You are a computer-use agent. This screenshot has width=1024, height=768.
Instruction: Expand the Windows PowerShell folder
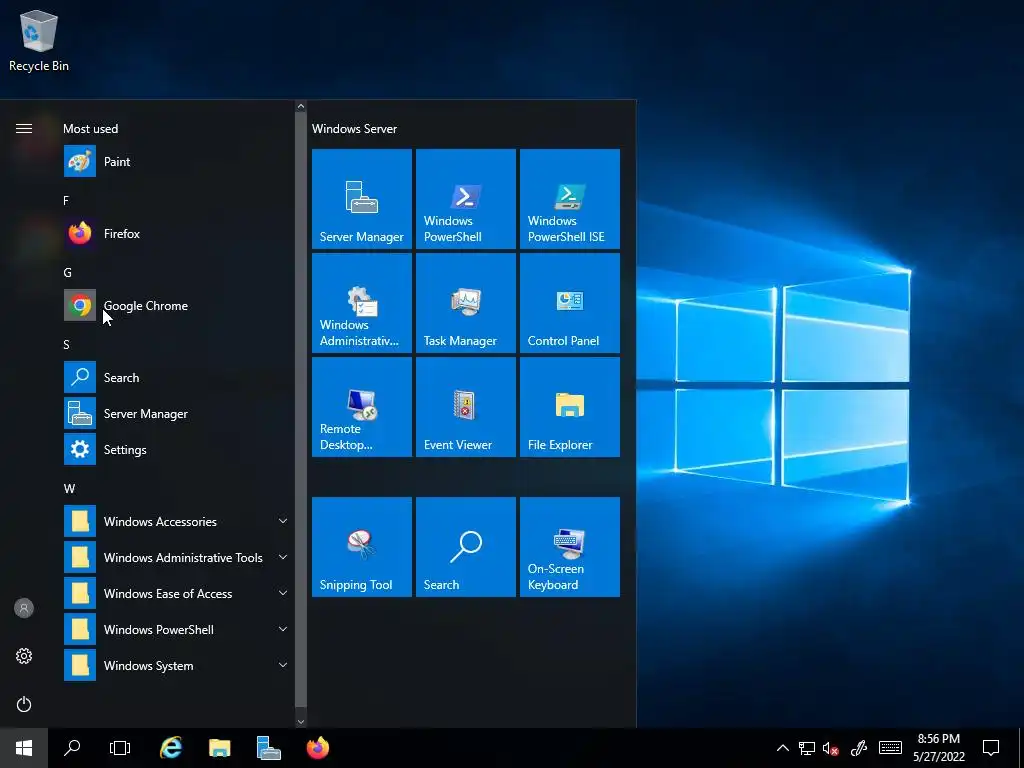pyautogui.click(x=176, y=629)
